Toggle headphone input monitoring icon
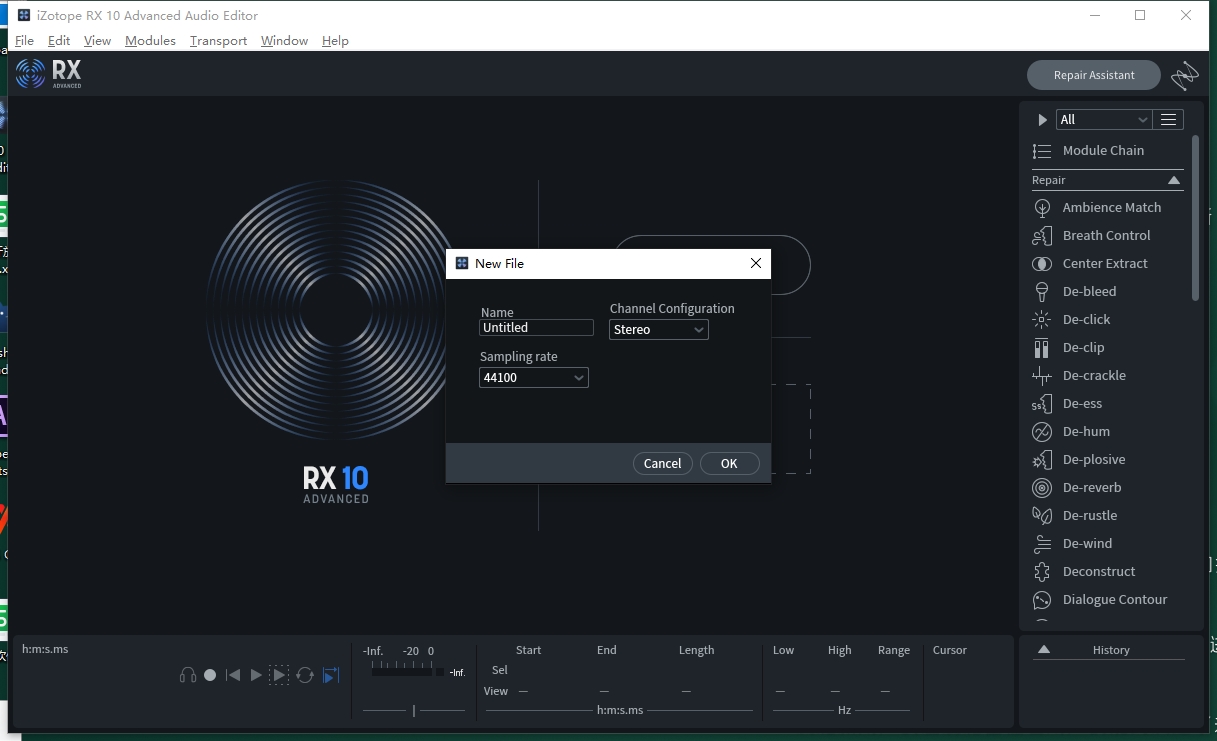 coord(187,675)
